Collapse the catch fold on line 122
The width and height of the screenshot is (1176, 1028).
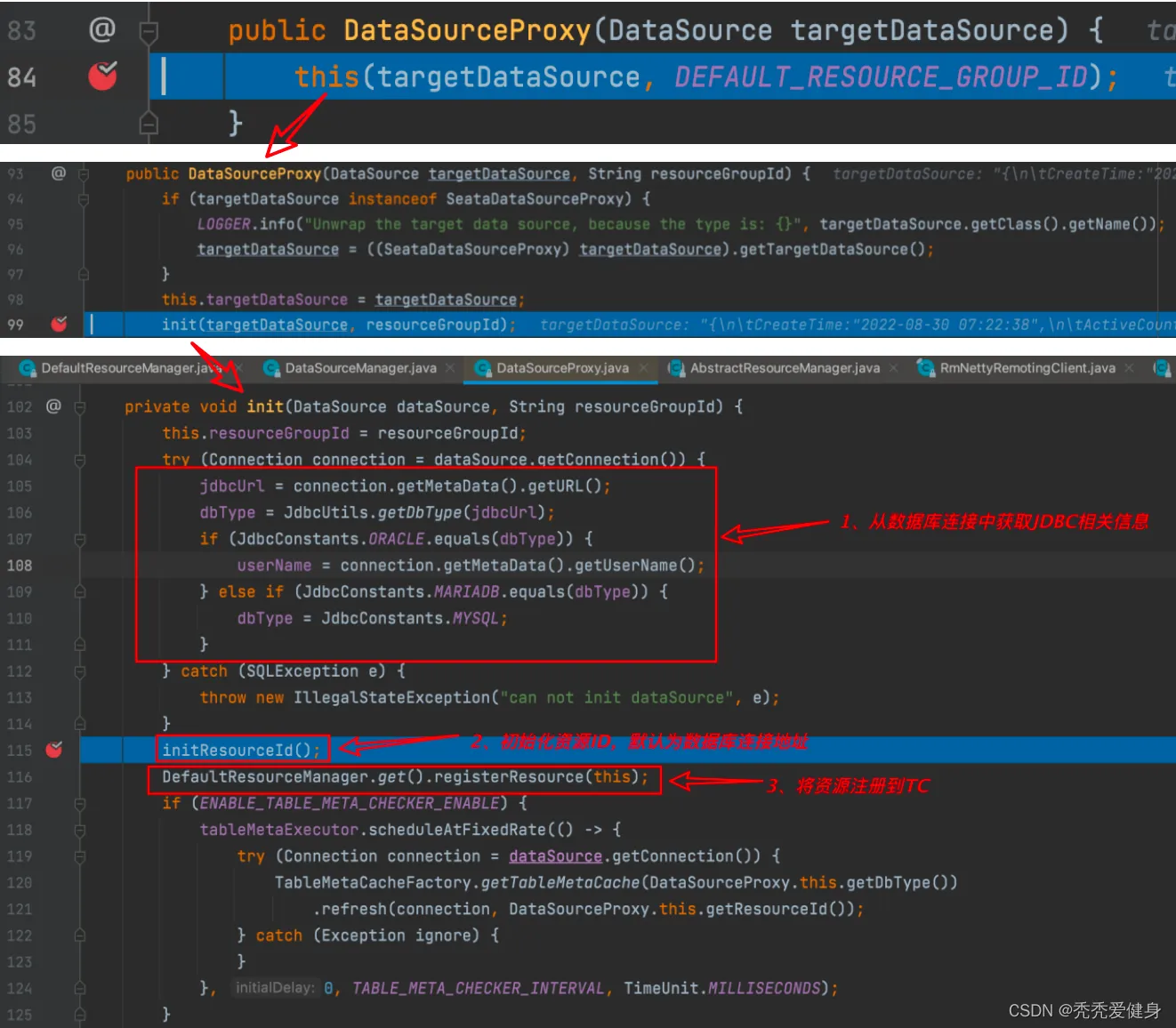[x=80, y=936]
